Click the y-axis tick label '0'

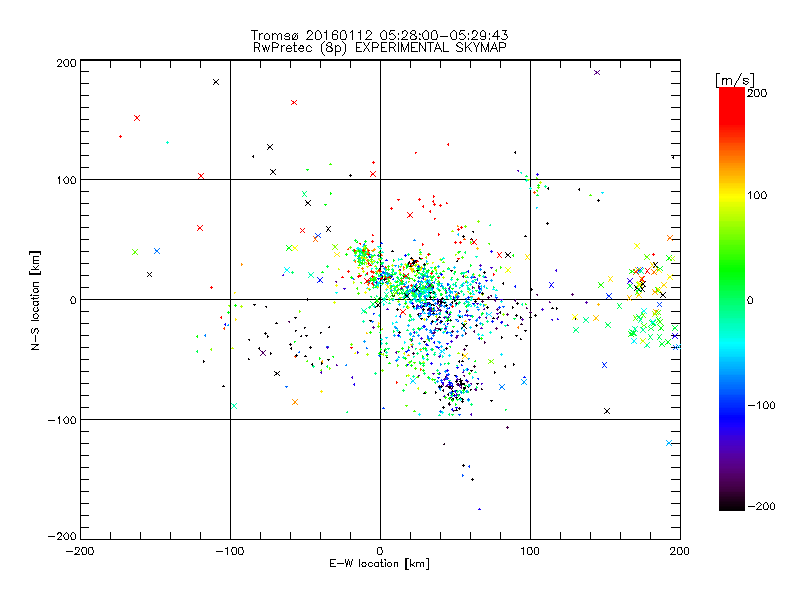pyautogui.click(x=73, y=300)
